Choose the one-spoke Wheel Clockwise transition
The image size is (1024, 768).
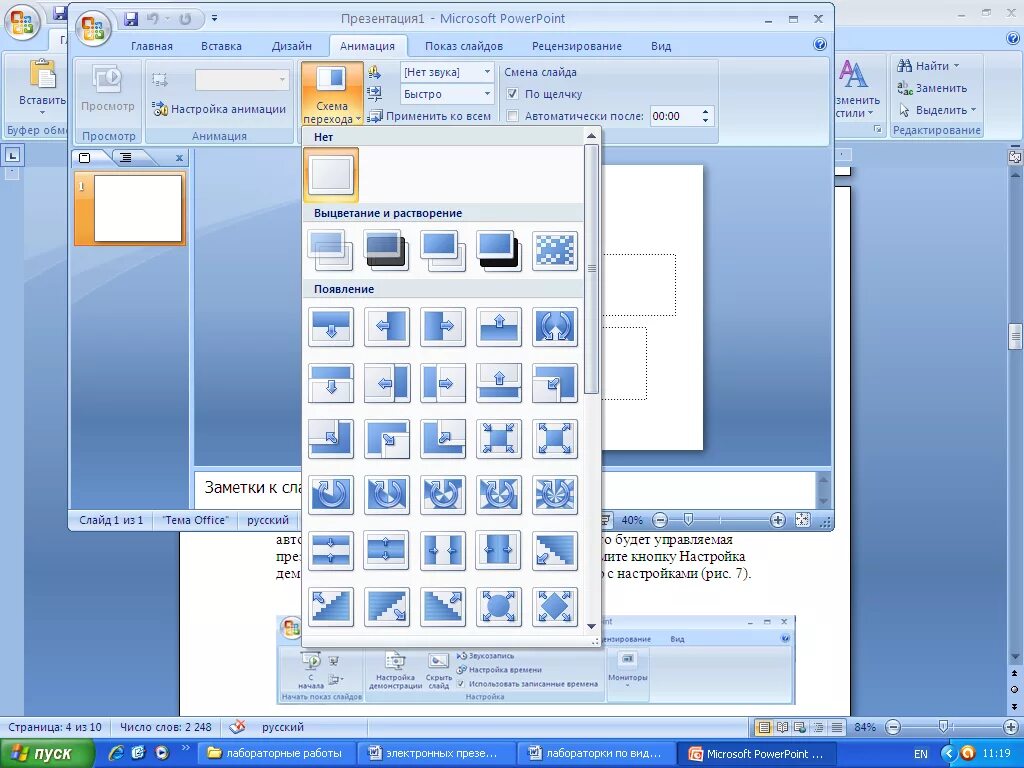pos(331,494)
